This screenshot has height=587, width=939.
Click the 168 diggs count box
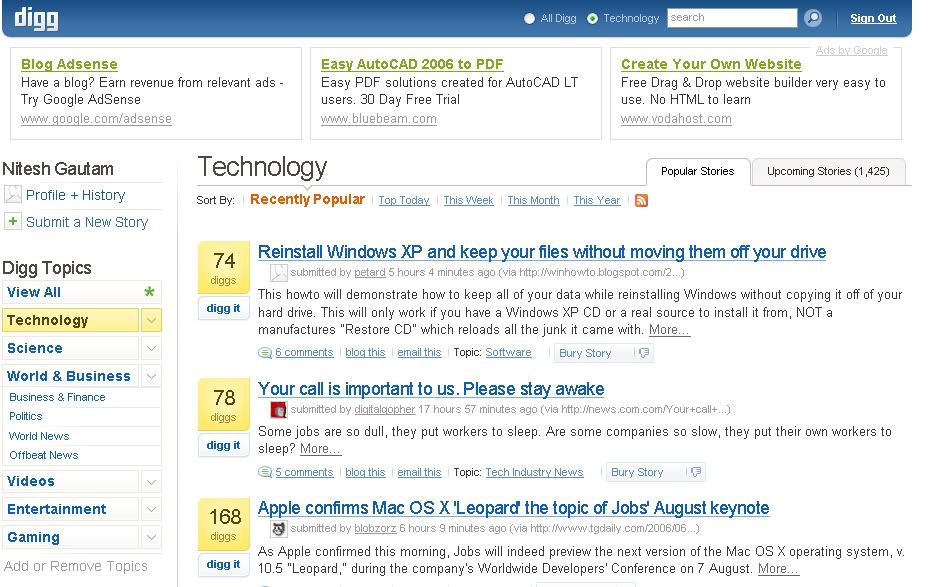tap(224, 524)
